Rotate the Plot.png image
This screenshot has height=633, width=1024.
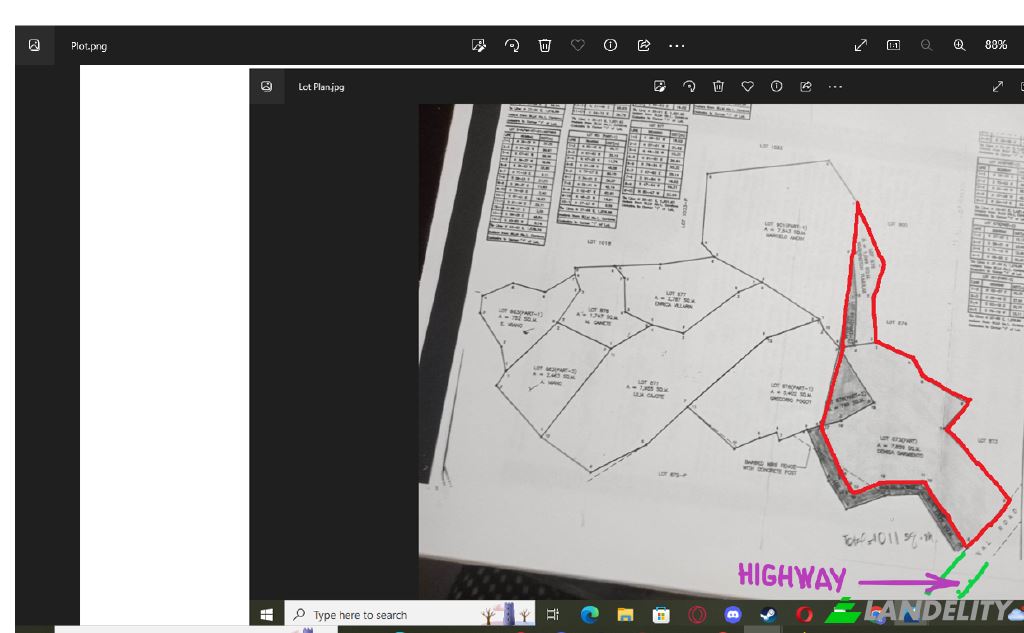click(x=512, y=45)
